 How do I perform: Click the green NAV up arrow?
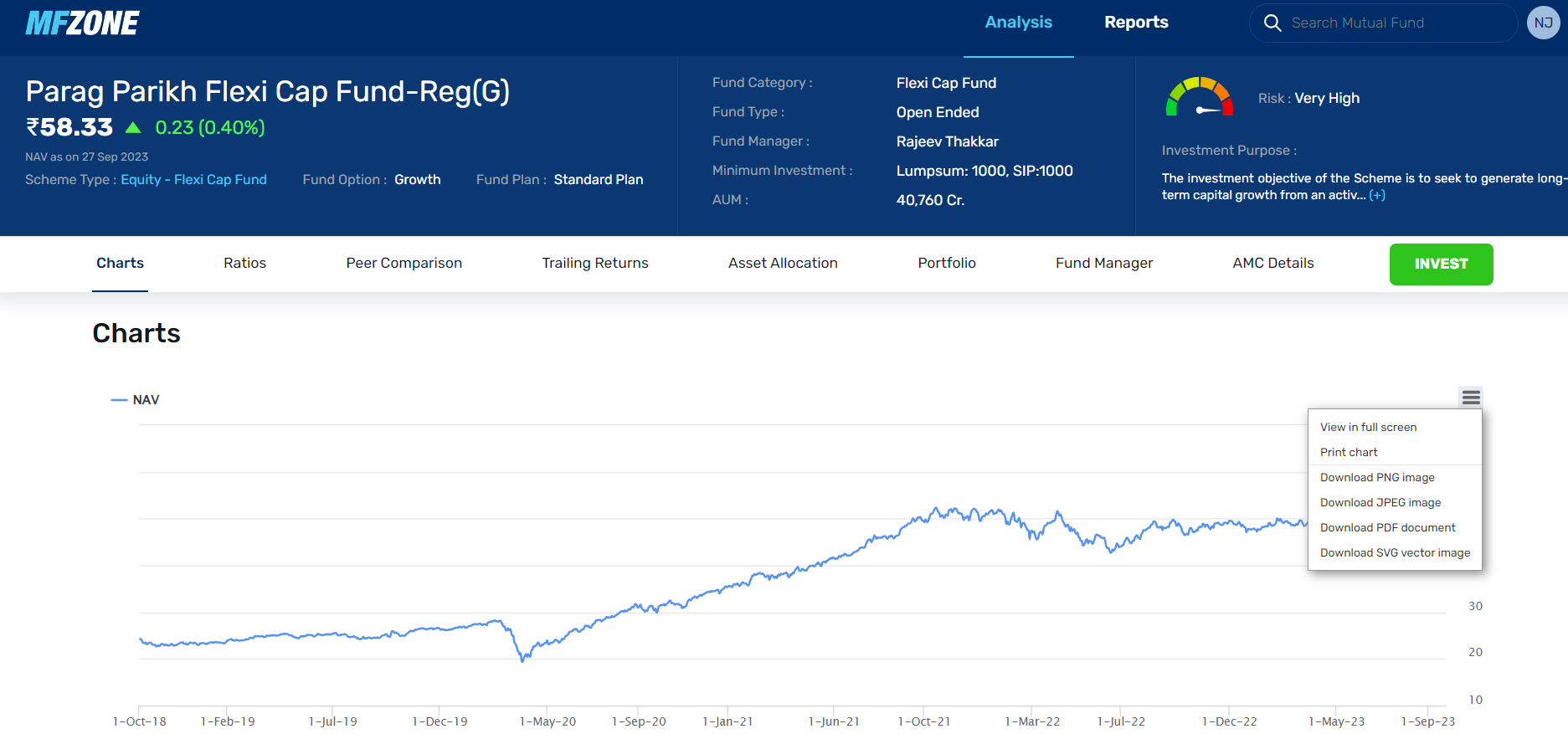tap(133, 127)
